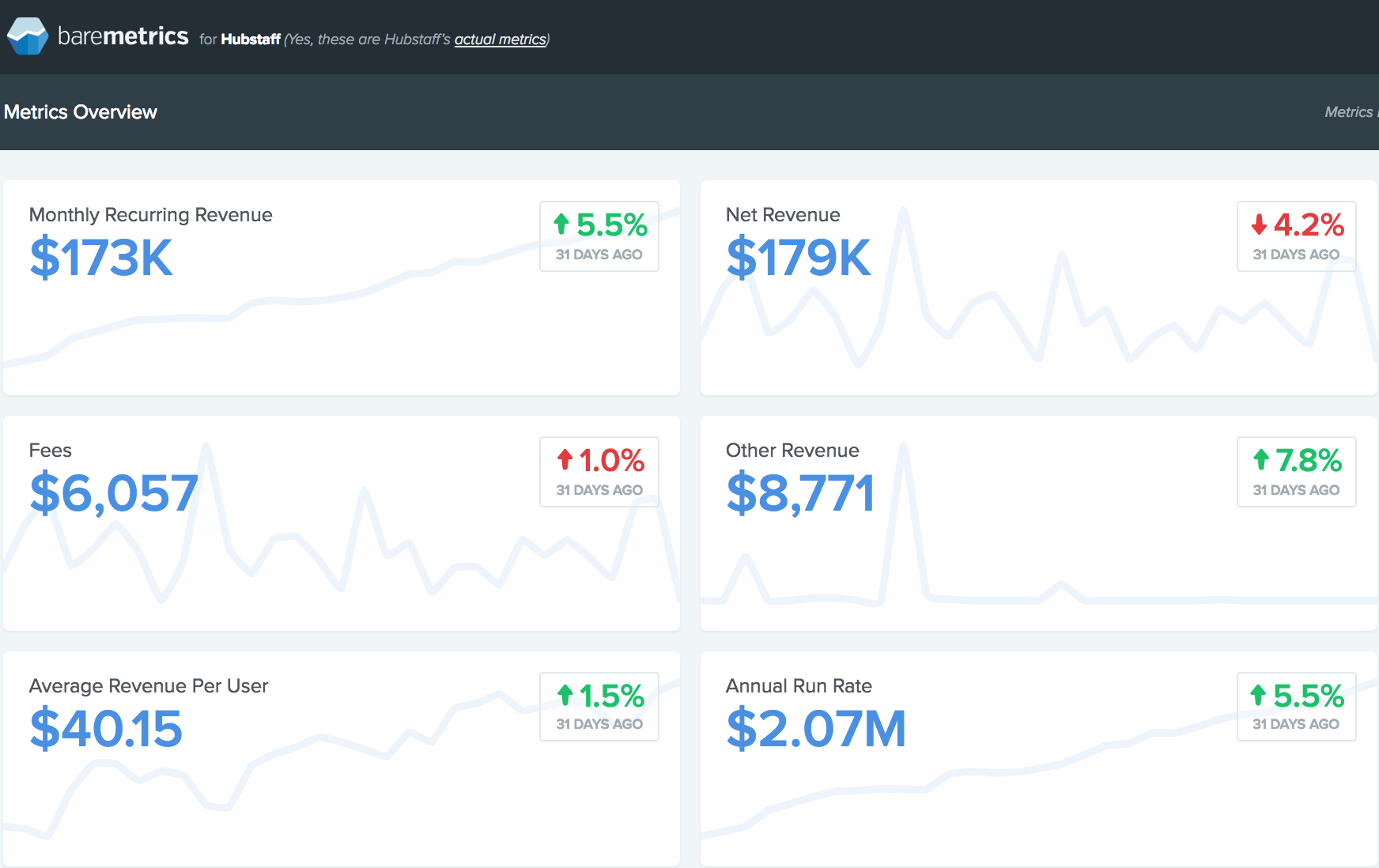The width and height of the screenshot is (1379, 868).
Task: Click the Hubstaff company name
Action: pos(251,40)
